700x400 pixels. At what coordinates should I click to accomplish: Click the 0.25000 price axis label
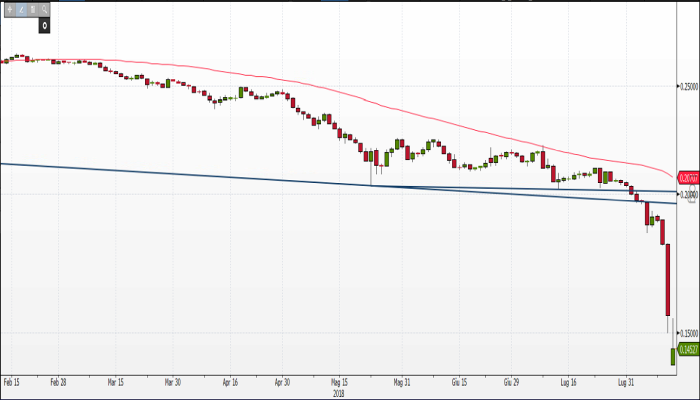[689, 87]
